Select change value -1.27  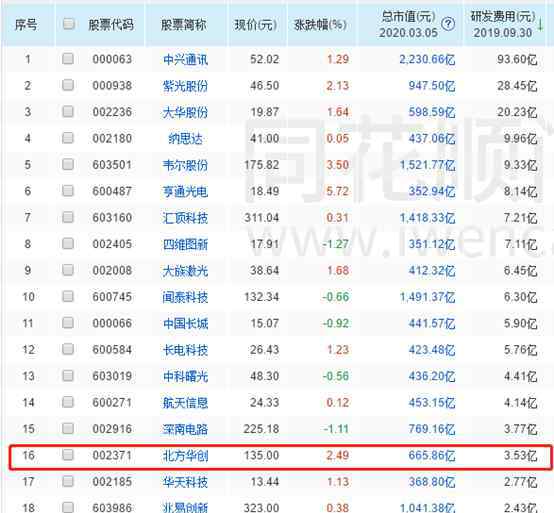(335, 244)
